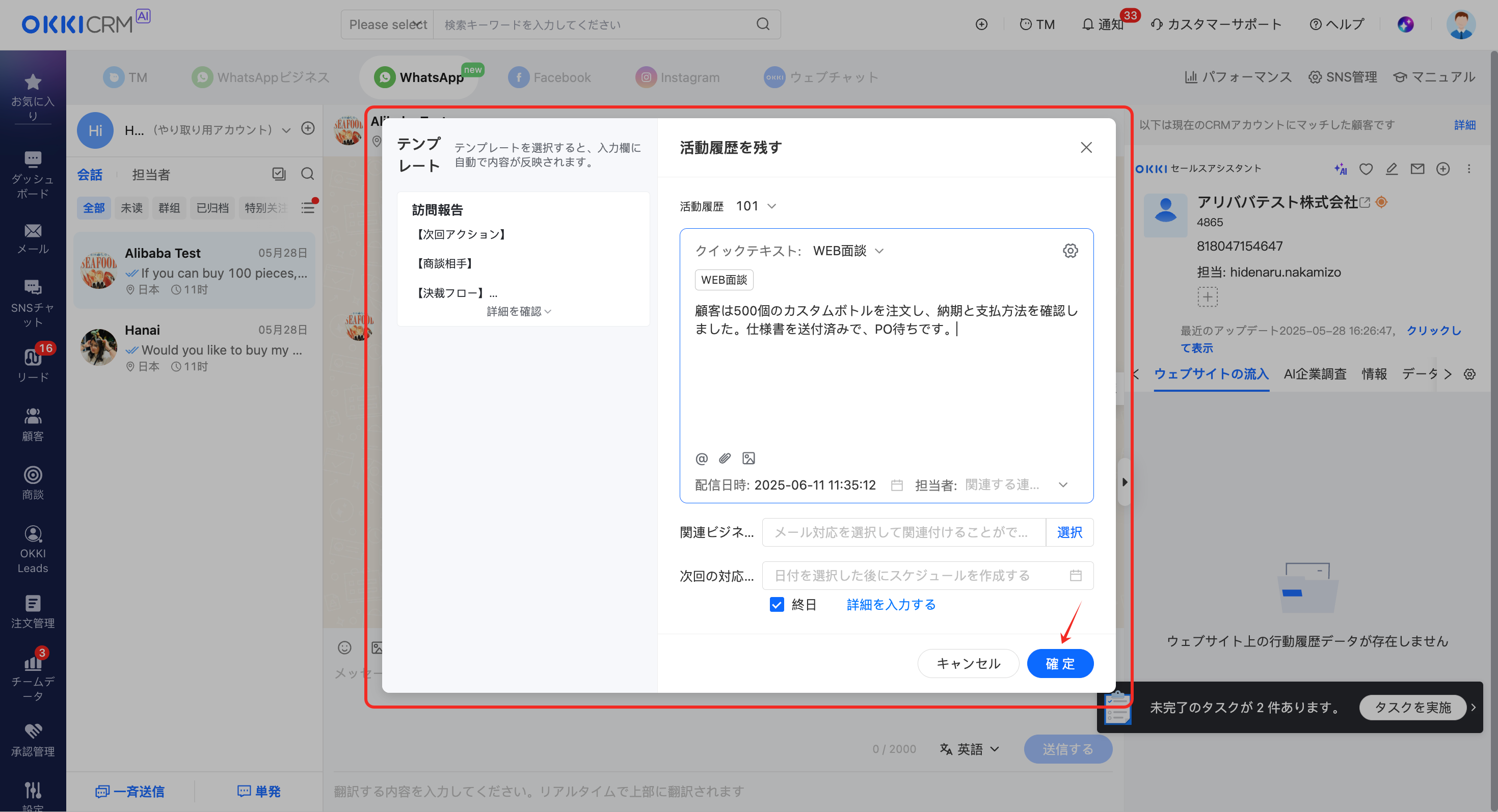The image size is (1498, 812).
Task: Toggle the 終日 all-day checkbox
Action: (x=777, y=605)
